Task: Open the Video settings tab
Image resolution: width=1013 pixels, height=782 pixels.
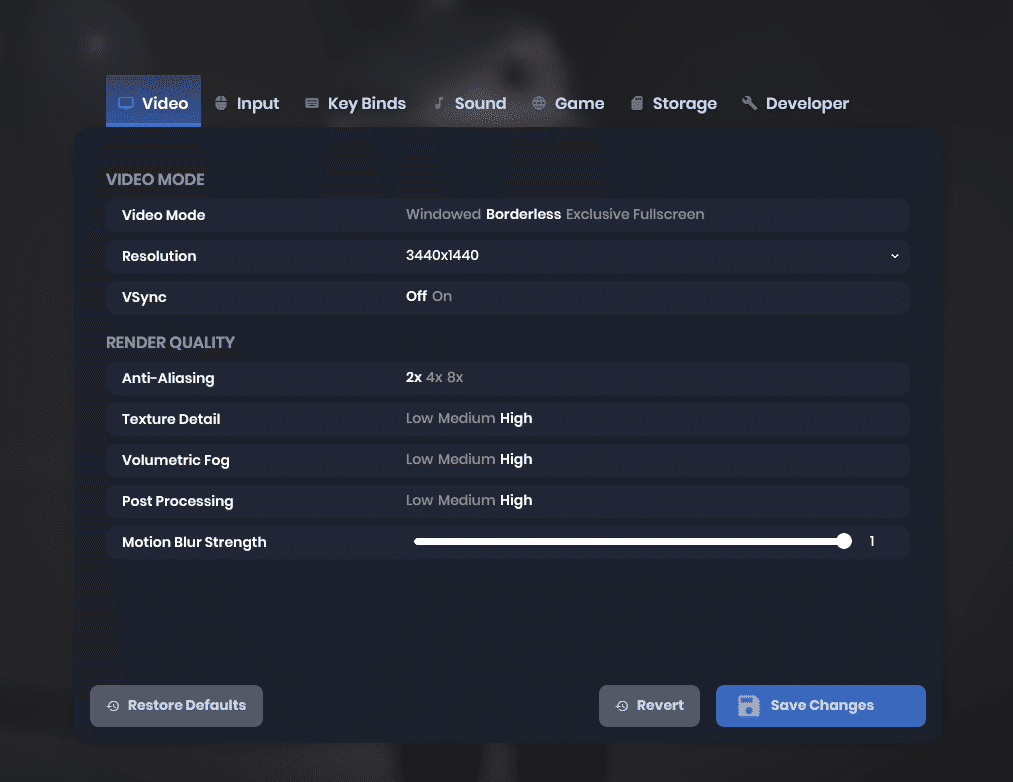Action: click(x=153, y=101)
